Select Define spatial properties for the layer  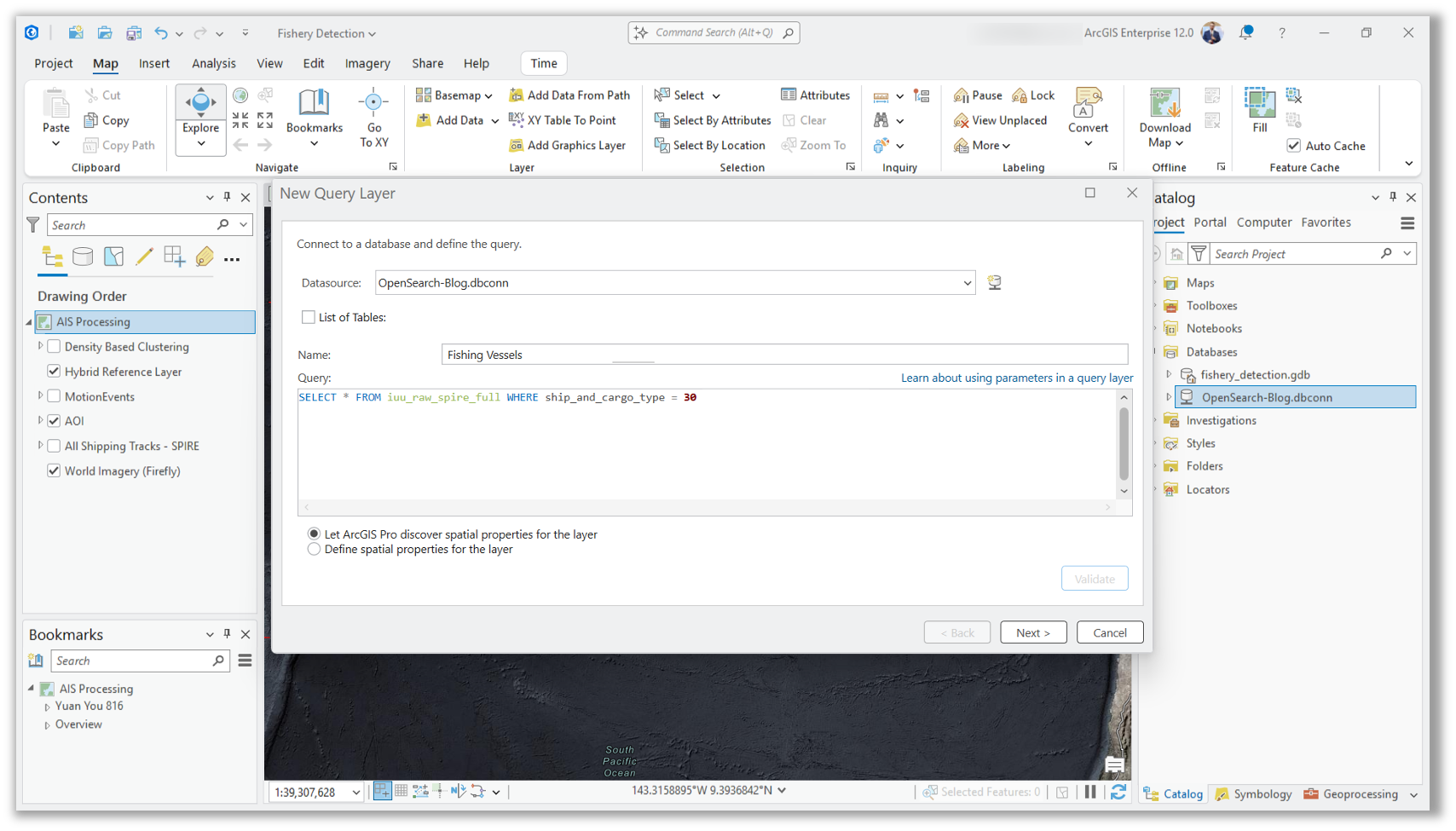(314, 550)
